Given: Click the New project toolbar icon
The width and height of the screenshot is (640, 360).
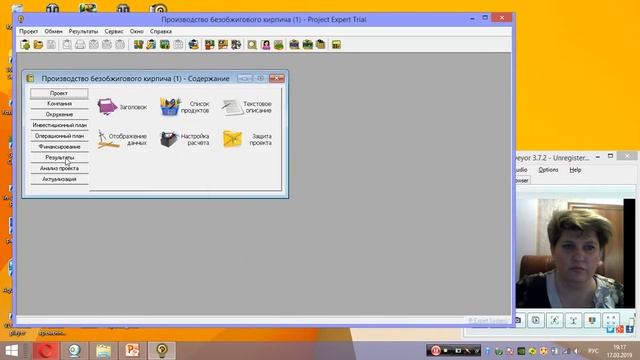Looking at the screenshot, I should (x=25, y=44).
